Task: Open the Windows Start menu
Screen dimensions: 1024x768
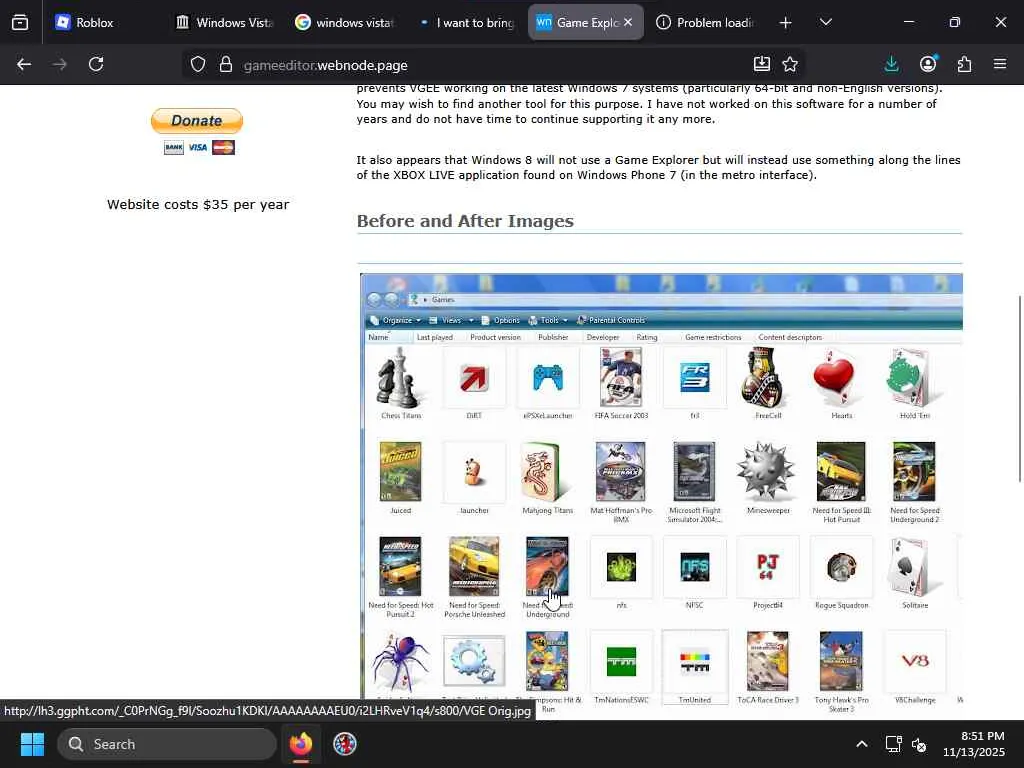Action: pos(32,744)
